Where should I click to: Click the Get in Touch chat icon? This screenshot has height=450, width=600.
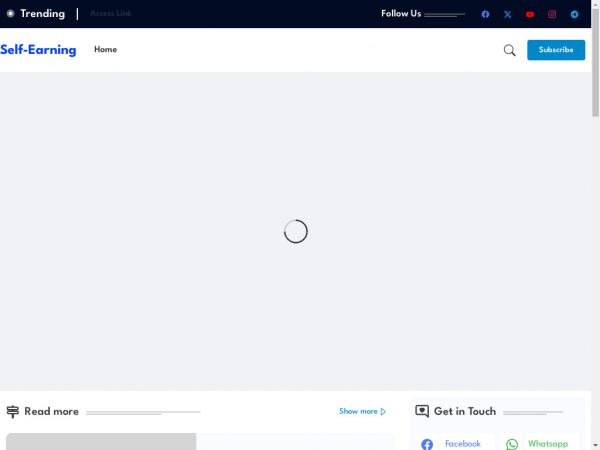tap(422, 411)
